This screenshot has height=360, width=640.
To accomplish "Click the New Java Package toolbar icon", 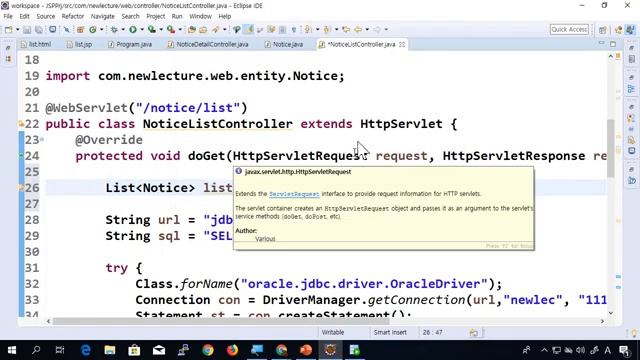I will point(80,30).
